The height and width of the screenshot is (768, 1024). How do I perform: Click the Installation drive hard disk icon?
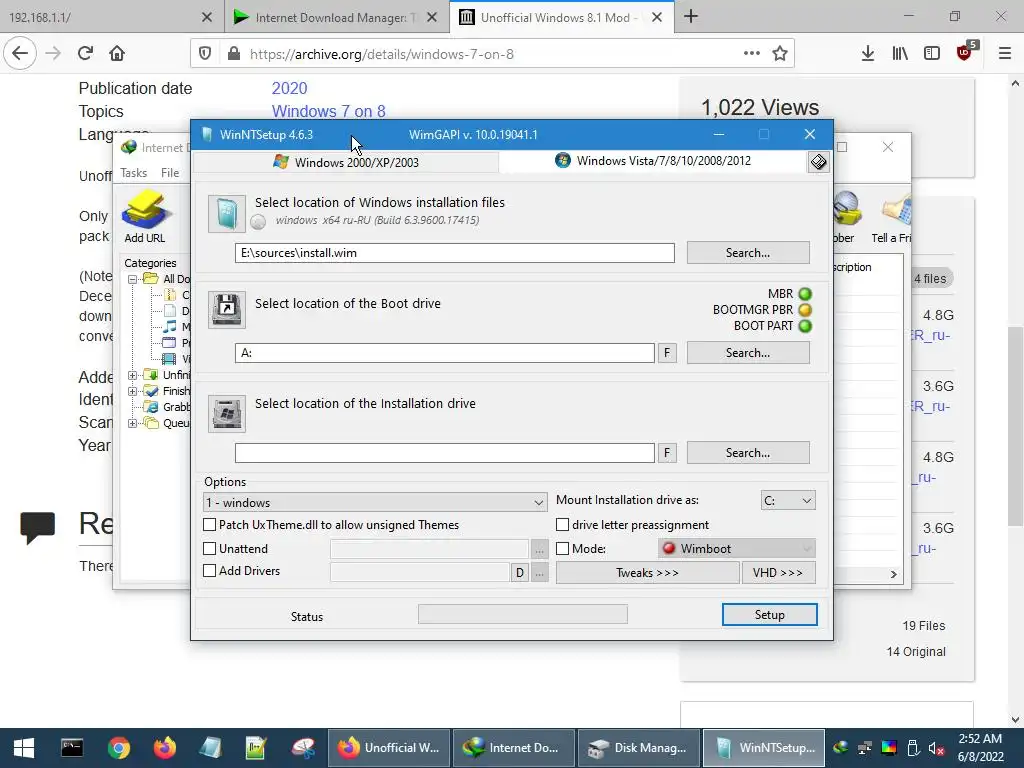click(x=227, y=413)
